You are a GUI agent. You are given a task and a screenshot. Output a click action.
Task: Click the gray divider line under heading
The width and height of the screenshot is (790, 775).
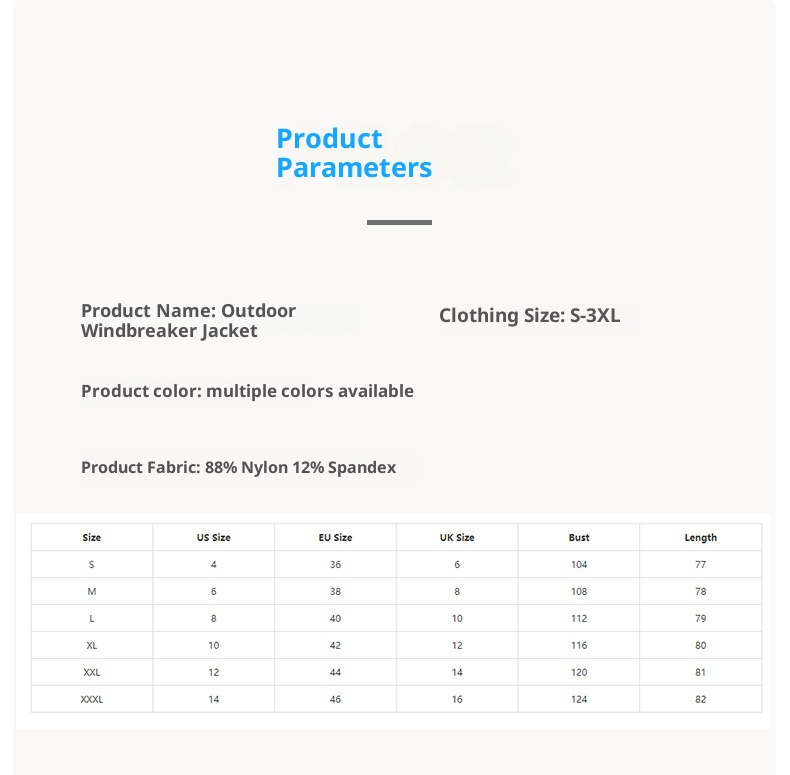[399, 222]
